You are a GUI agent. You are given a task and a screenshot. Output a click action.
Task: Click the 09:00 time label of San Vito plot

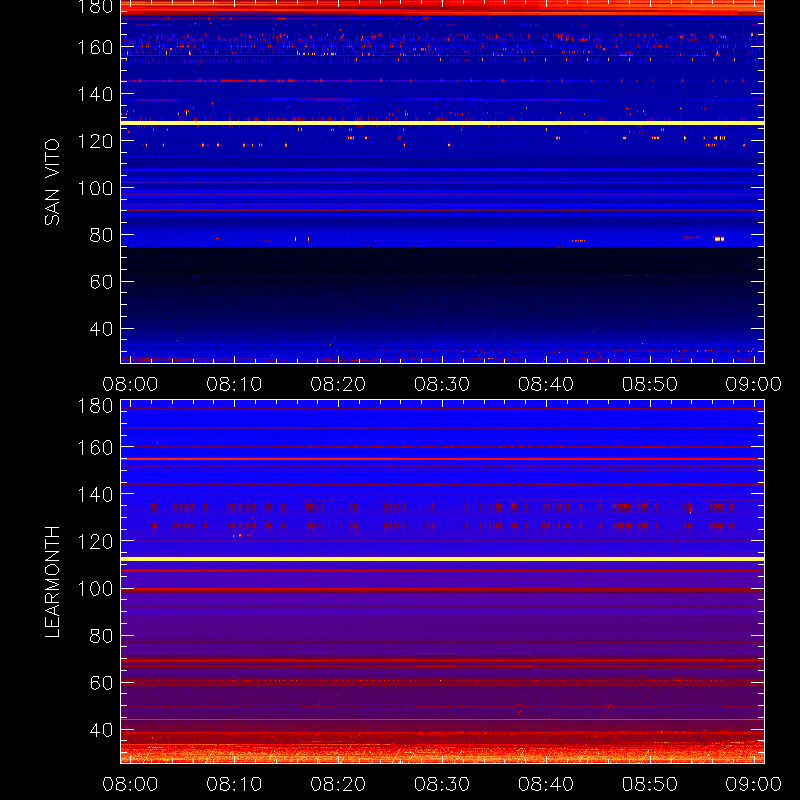754,384
